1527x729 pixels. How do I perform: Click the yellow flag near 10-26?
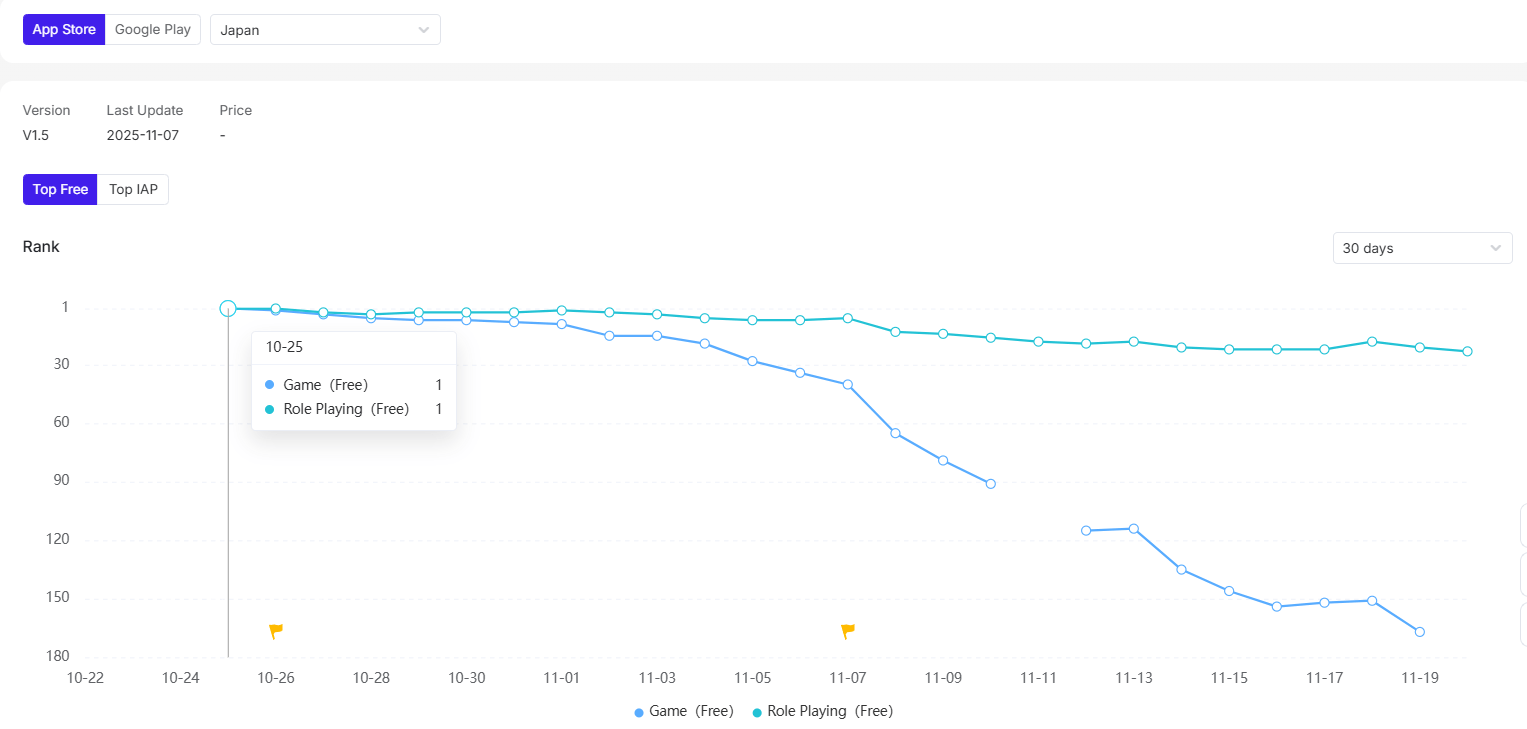coord(276,631)
